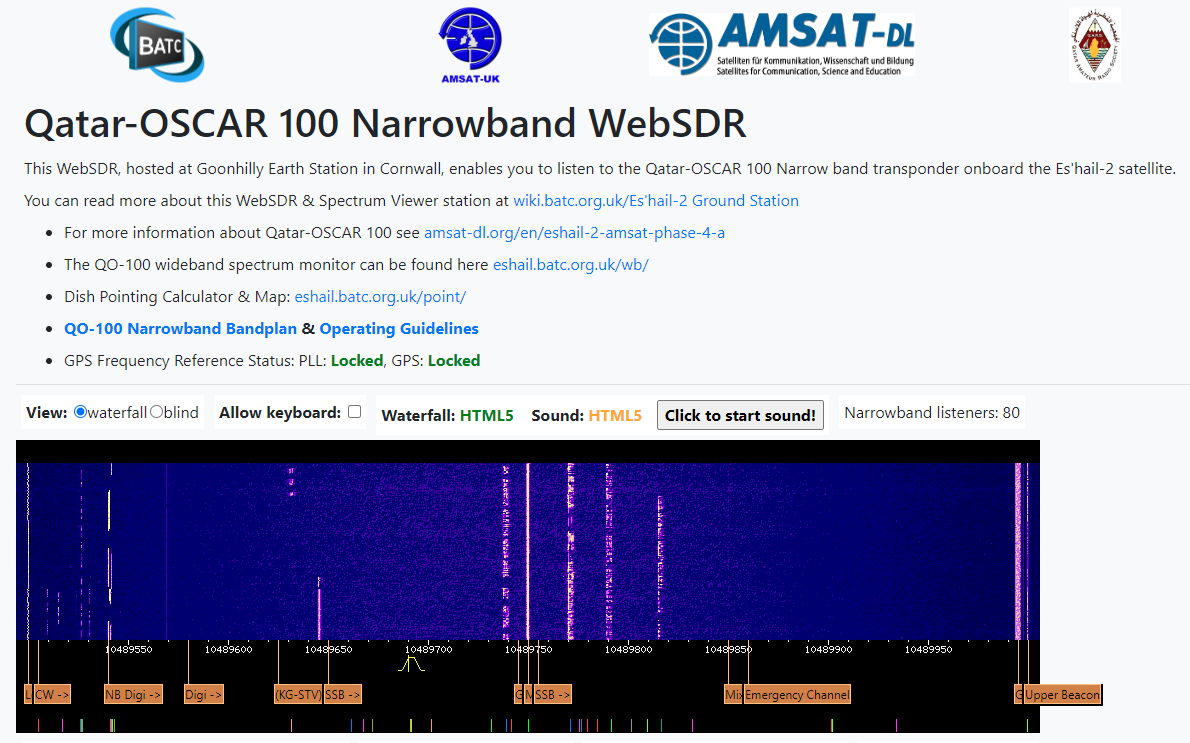Tune to the 10489700 frequency tick

pyautogui.click(x=429, y=649)
